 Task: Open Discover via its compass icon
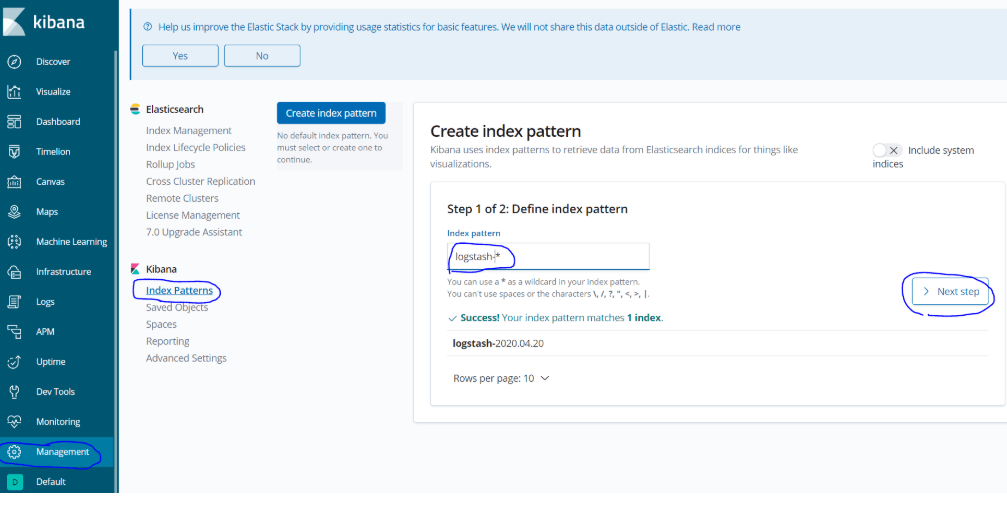coord(14,62)
